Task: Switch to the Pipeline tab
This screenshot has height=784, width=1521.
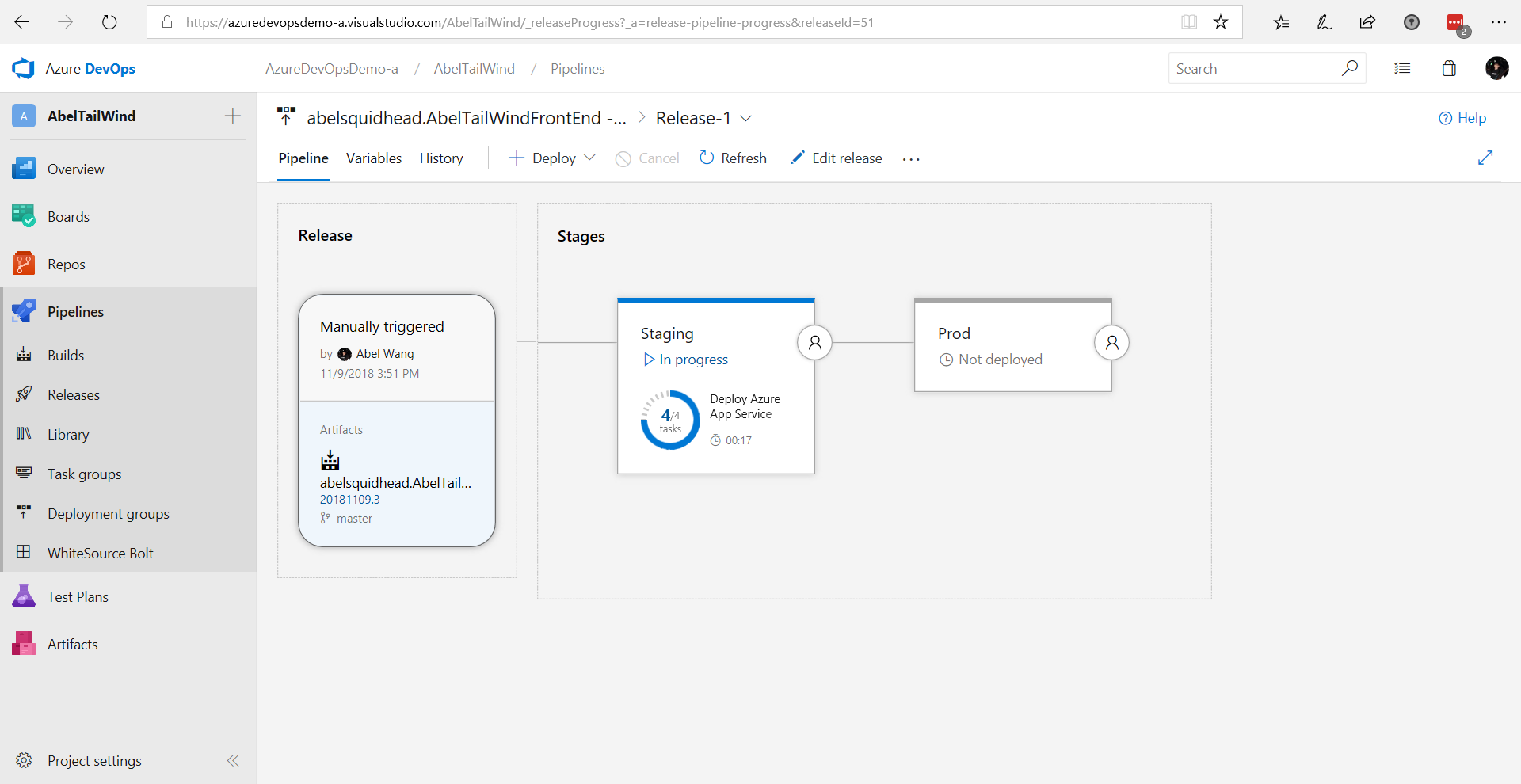Action: tap(303, 158)
